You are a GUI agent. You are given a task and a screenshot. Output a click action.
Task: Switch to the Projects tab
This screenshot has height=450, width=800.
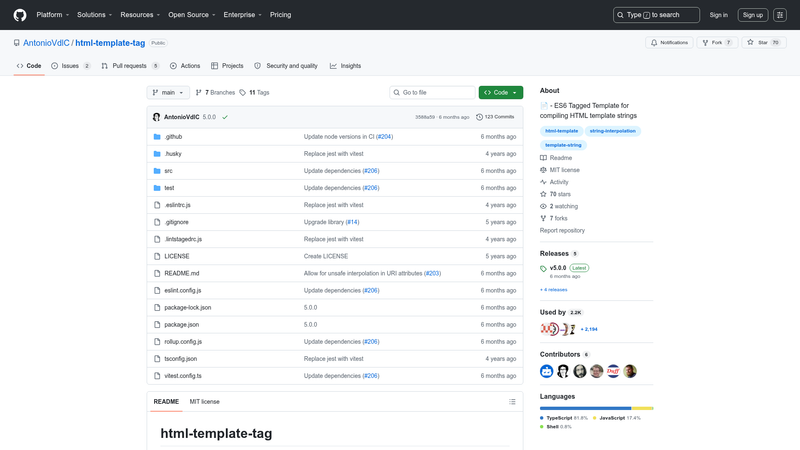pyautogui.click(x=227, y=66)
